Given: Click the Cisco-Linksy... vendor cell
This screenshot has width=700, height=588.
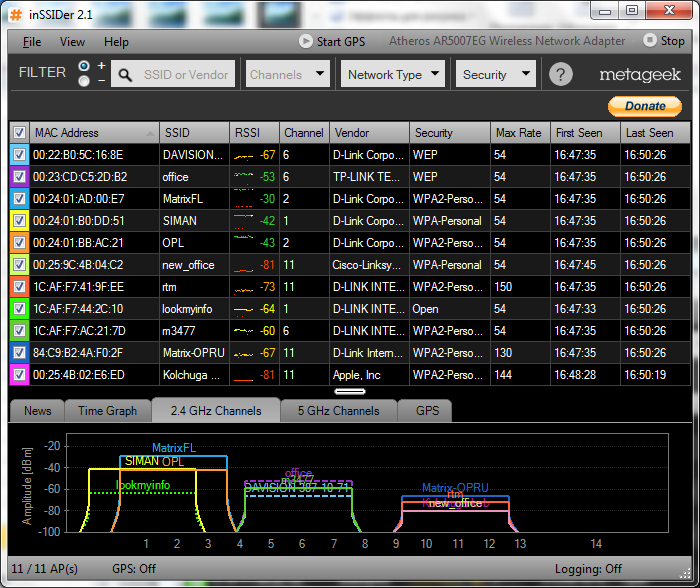Looking at the screenshot, I should click(367, 265).
